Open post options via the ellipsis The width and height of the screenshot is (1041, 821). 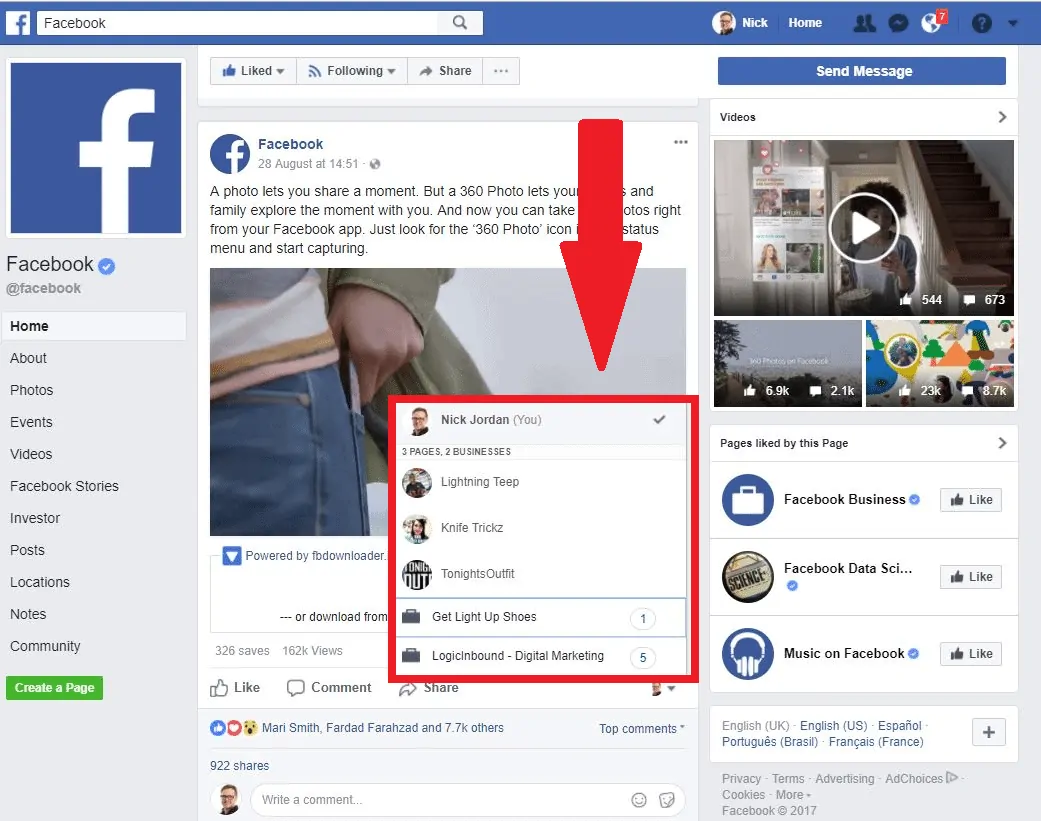click(x=681, y=142)
